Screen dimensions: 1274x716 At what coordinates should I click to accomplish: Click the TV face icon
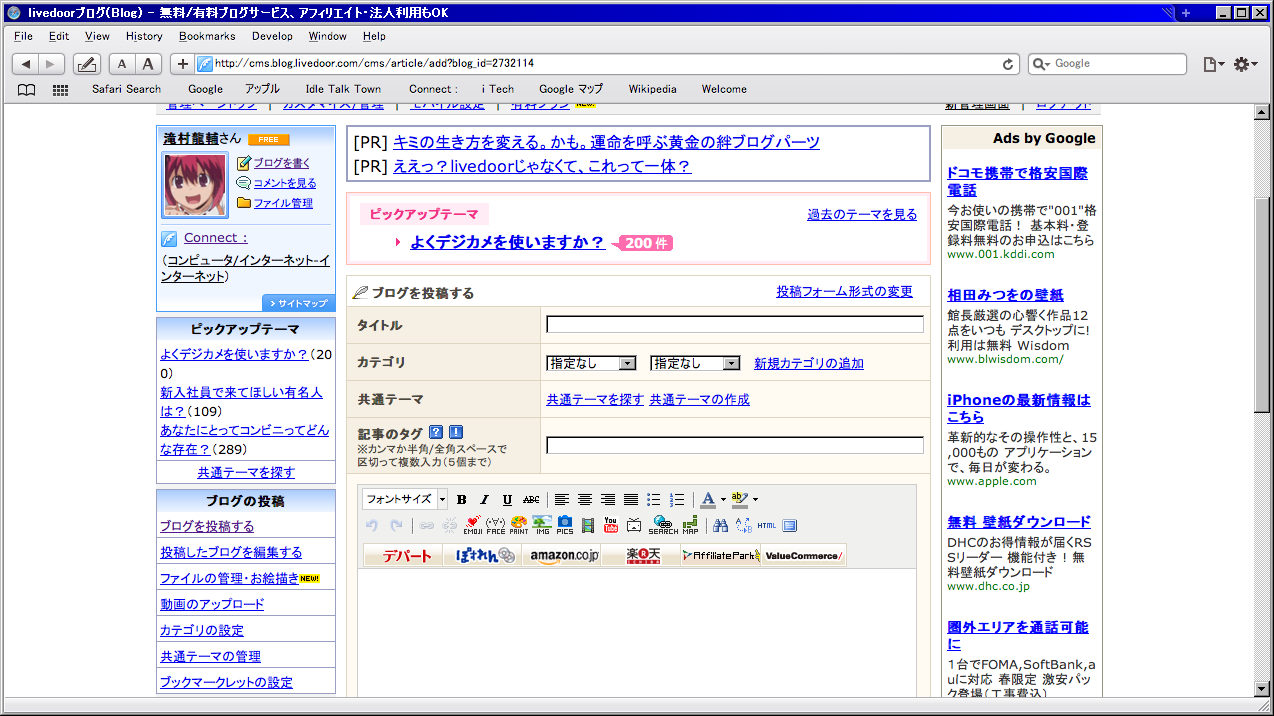click(x=634, y=525)
